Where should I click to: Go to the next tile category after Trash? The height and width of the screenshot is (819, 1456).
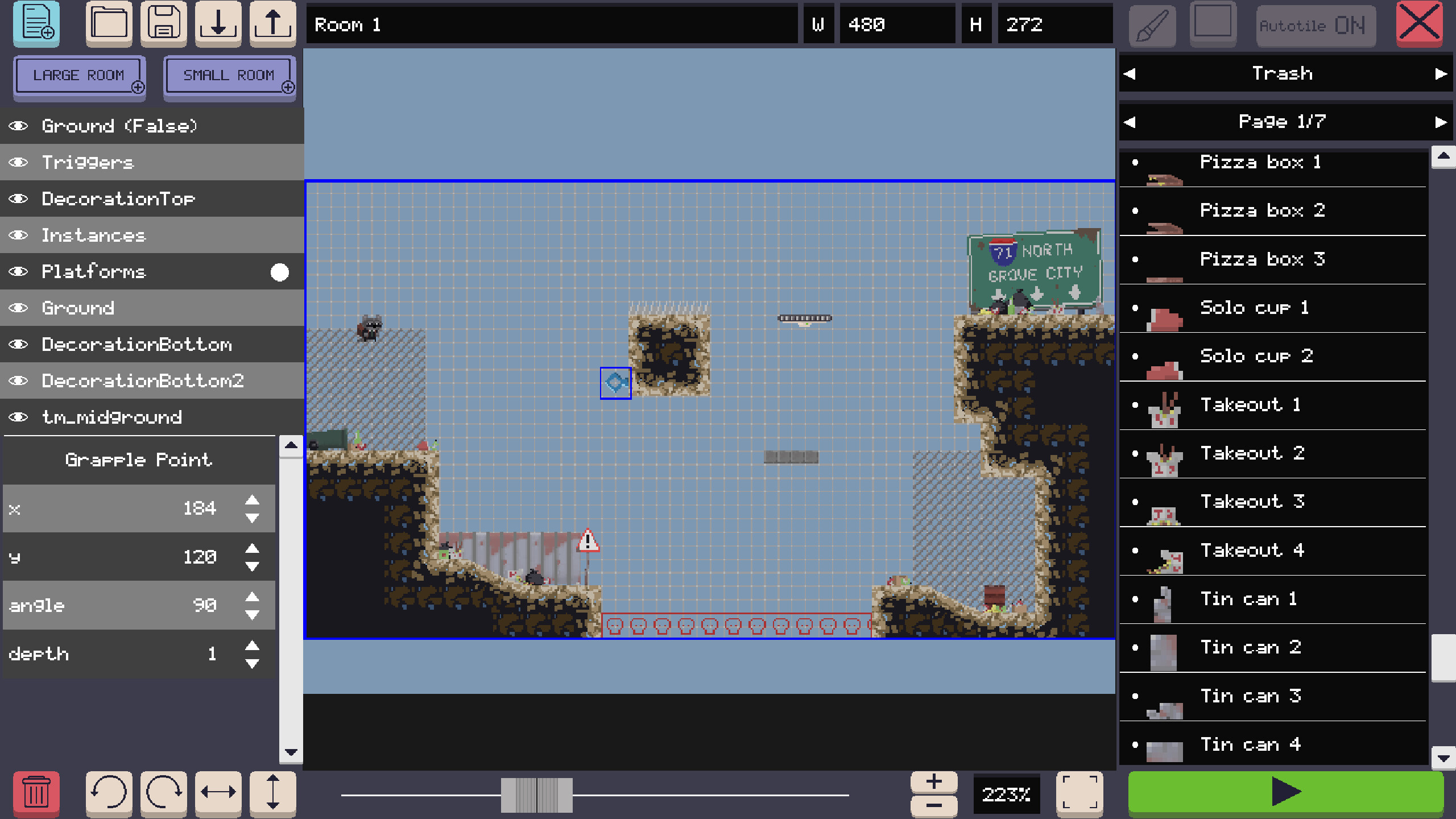(1440, 73)
